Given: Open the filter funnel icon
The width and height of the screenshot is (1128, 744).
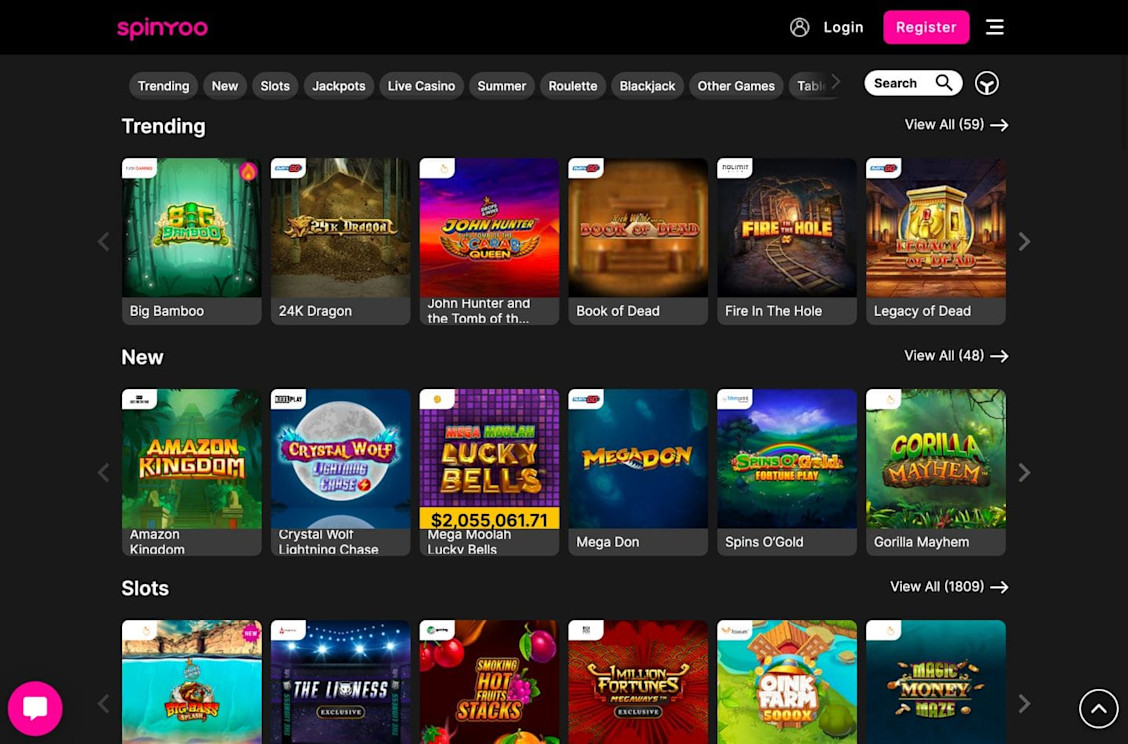Looking at the screenshot, I should tap(986, 83).
